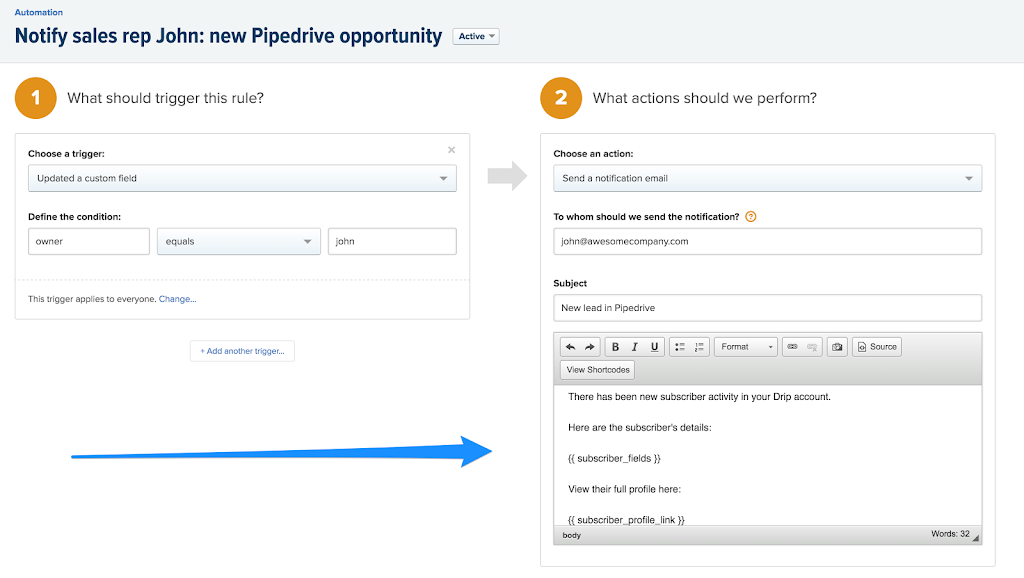Remove the trigger with the X icon
Image resolution: width=1024 pixels, height=578 pixels.
[451, 150]
